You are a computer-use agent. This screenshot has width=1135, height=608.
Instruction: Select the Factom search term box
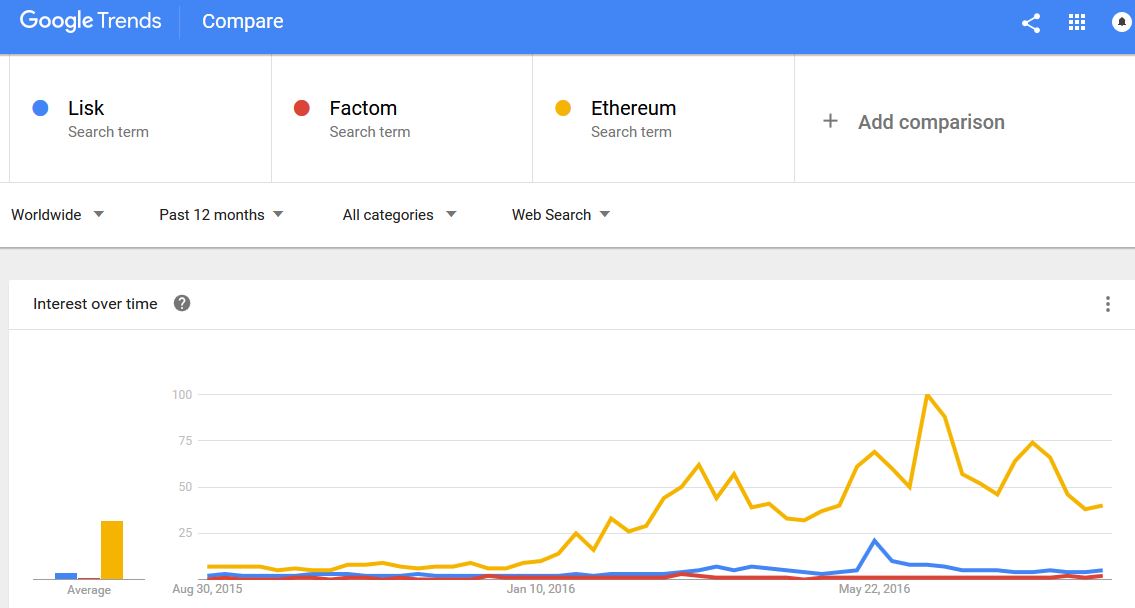coord(402,119)
